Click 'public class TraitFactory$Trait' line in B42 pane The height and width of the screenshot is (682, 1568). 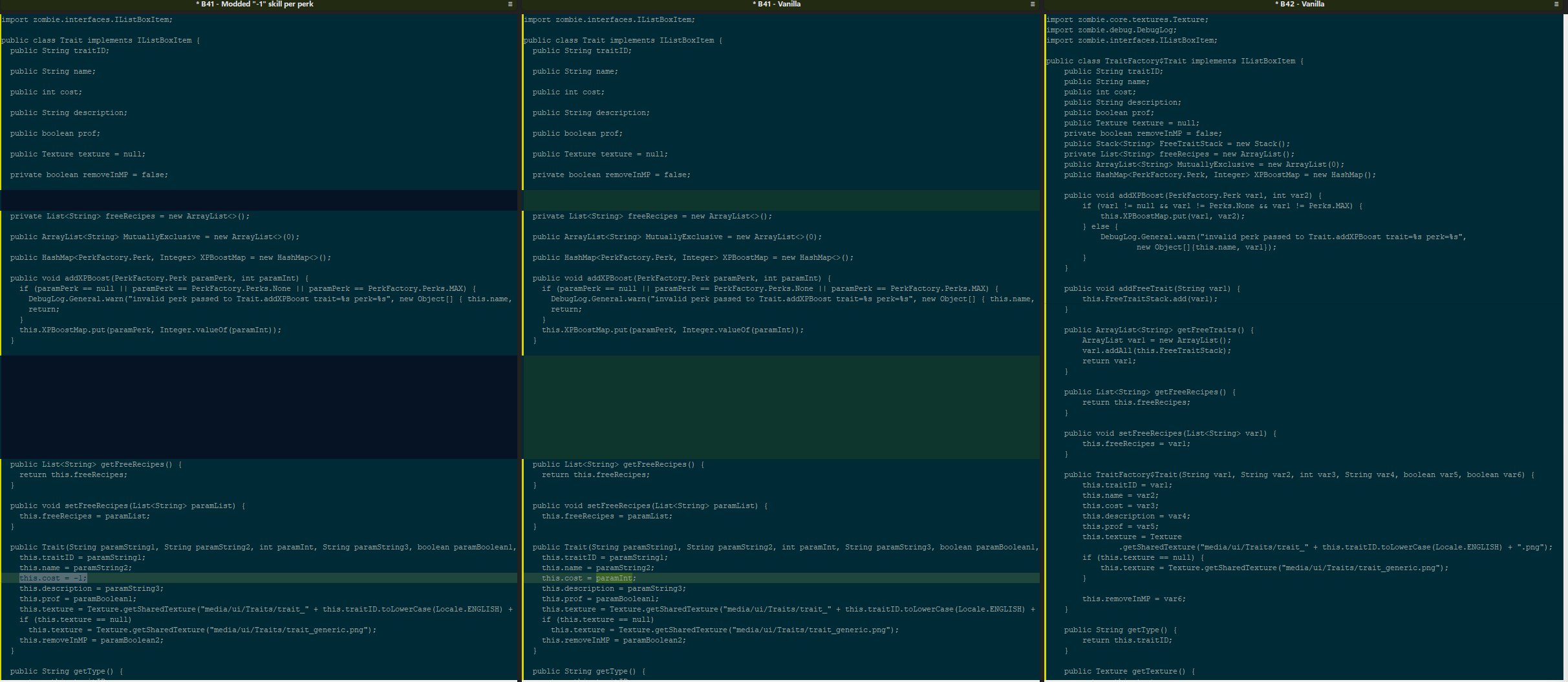pyautogui.click(x=1174, y=61)
